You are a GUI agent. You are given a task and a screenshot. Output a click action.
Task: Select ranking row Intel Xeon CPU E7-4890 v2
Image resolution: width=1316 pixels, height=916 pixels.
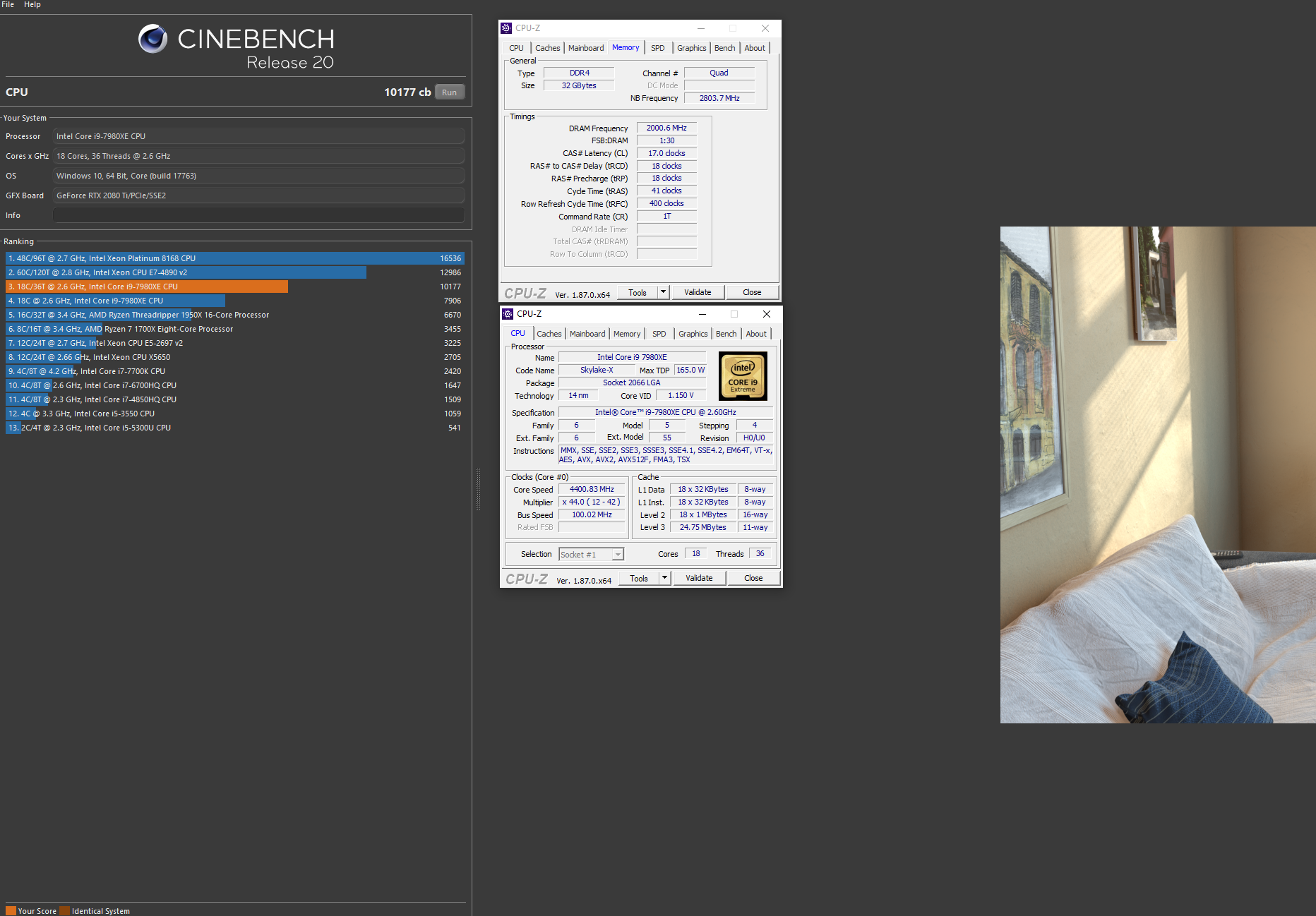pos(234,272)
